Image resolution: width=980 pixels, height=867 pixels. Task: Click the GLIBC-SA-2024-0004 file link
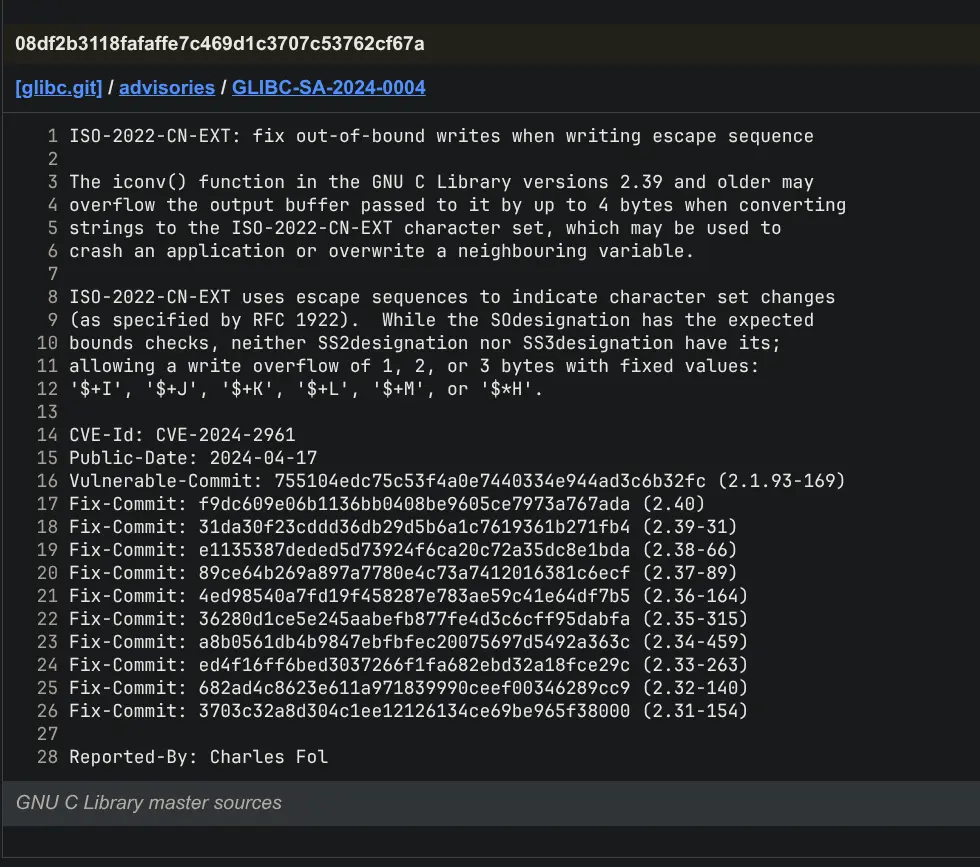[x=328, y=88]
